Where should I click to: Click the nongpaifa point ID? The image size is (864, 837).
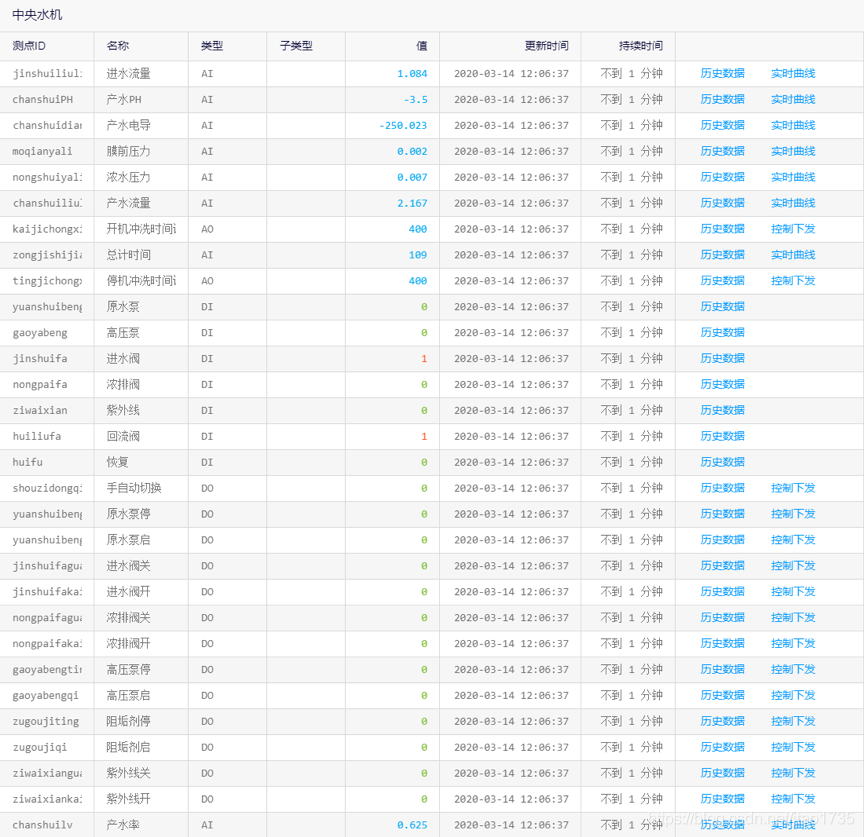click(x=40, y=384)
